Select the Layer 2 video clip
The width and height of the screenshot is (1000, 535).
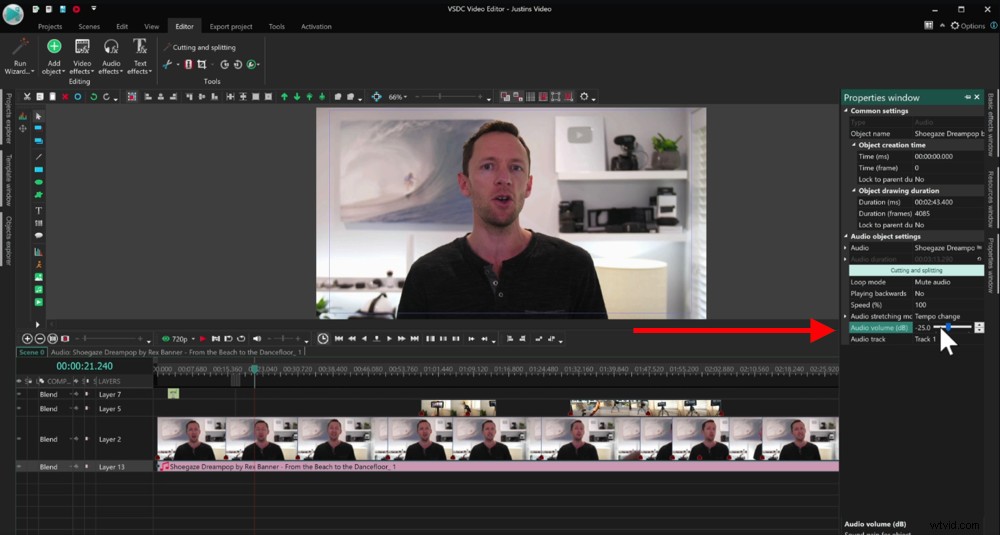pos(497,439)
